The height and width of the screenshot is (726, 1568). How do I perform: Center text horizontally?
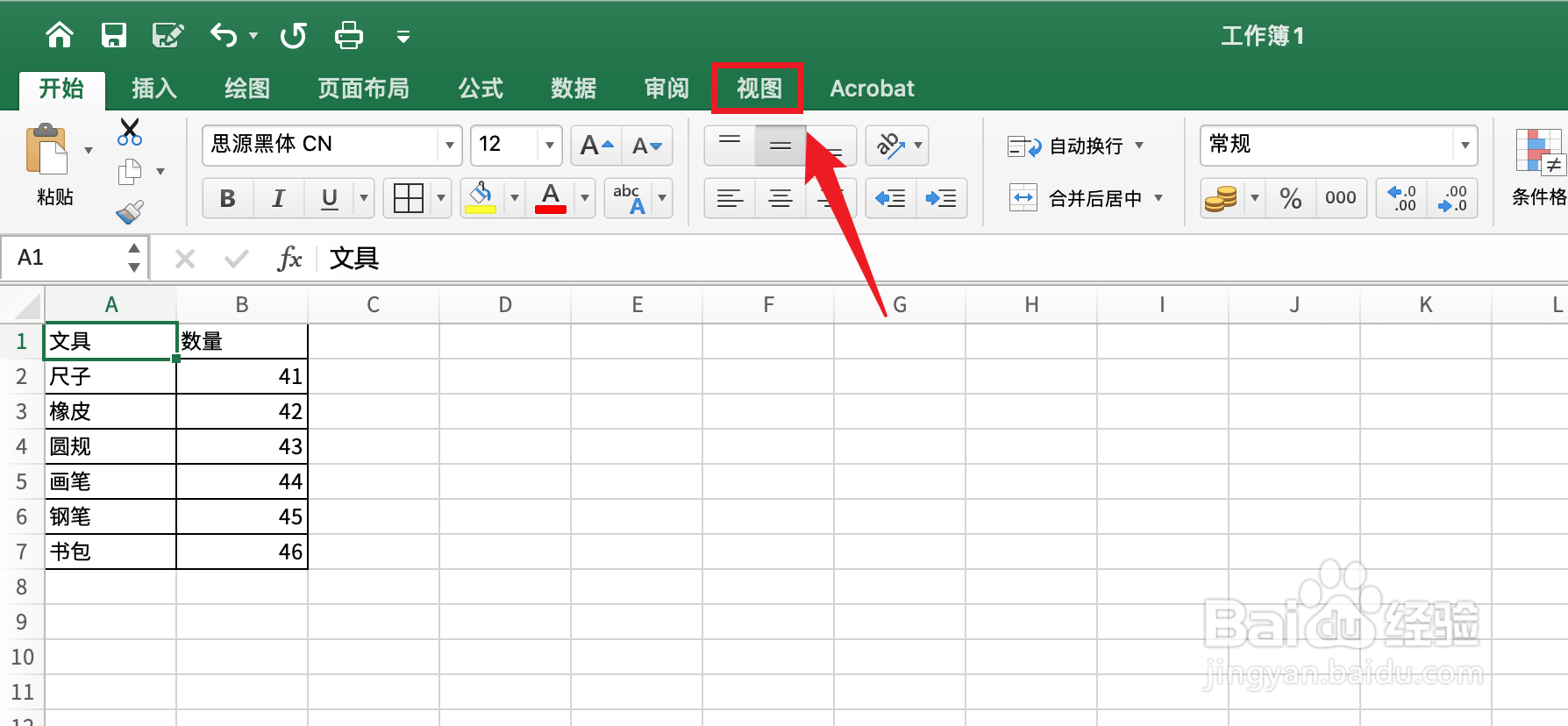[780, 198]
